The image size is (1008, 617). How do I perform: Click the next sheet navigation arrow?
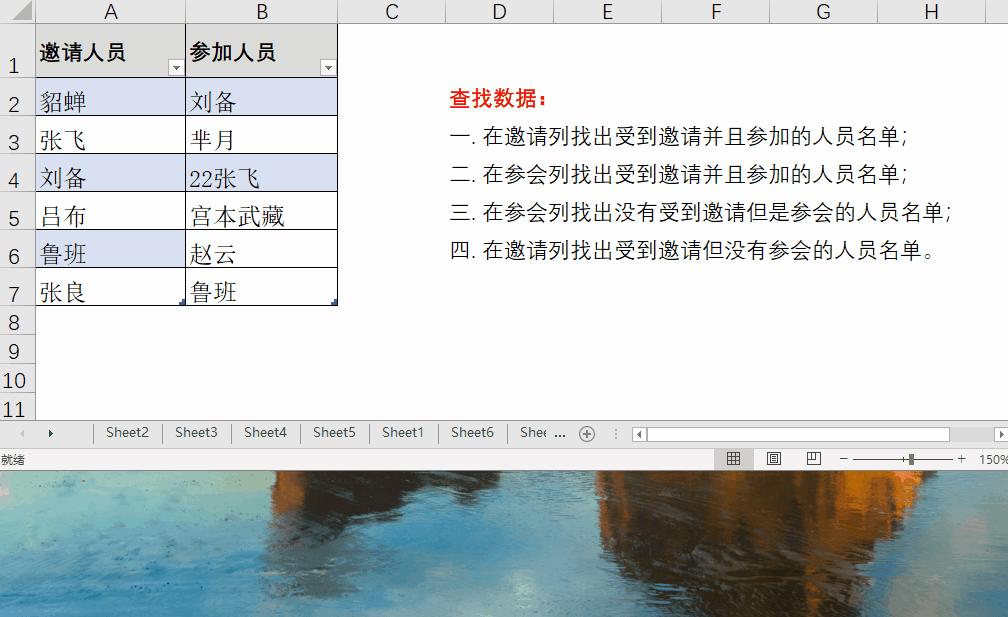(49, 433)
